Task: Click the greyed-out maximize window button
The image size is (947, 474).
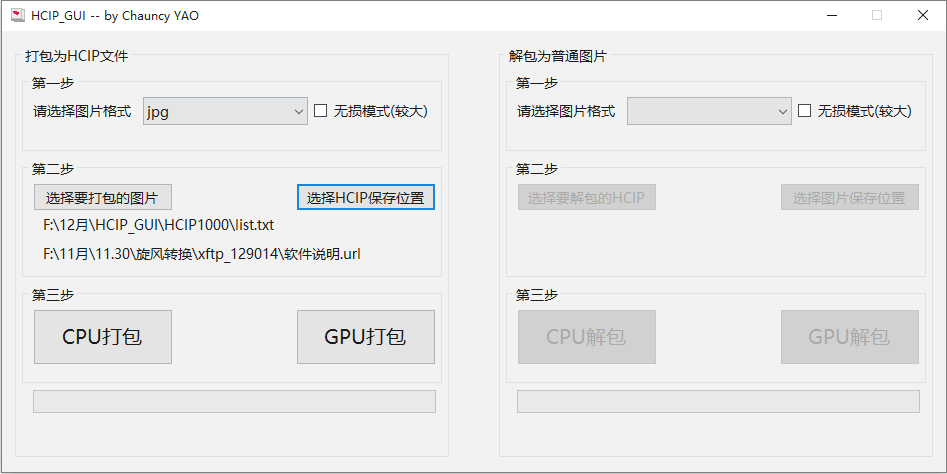Action: click(x=877, y=15)
